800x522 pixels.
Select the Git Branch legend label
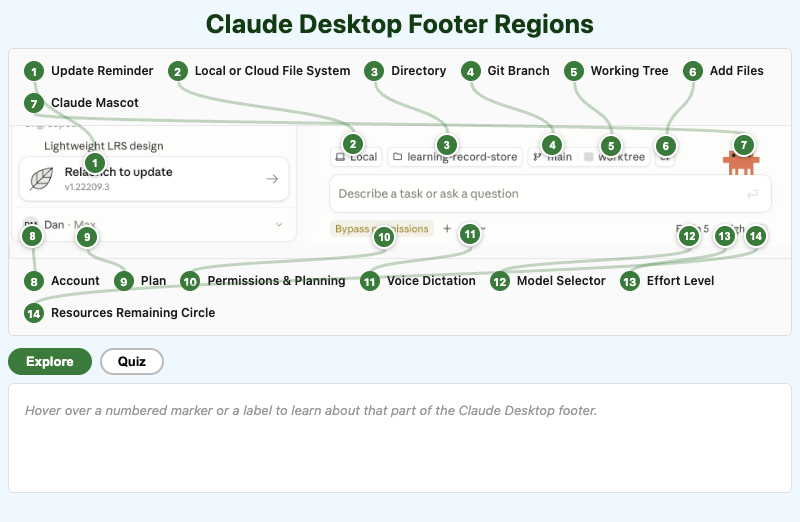click(x=518, y=71)
